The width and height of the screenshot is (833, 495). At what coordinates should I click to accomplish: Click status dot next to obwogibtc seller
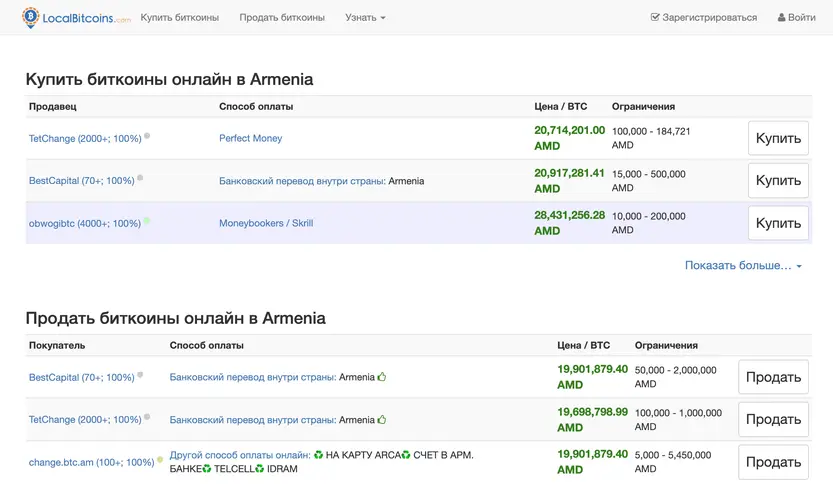point(147,222)
